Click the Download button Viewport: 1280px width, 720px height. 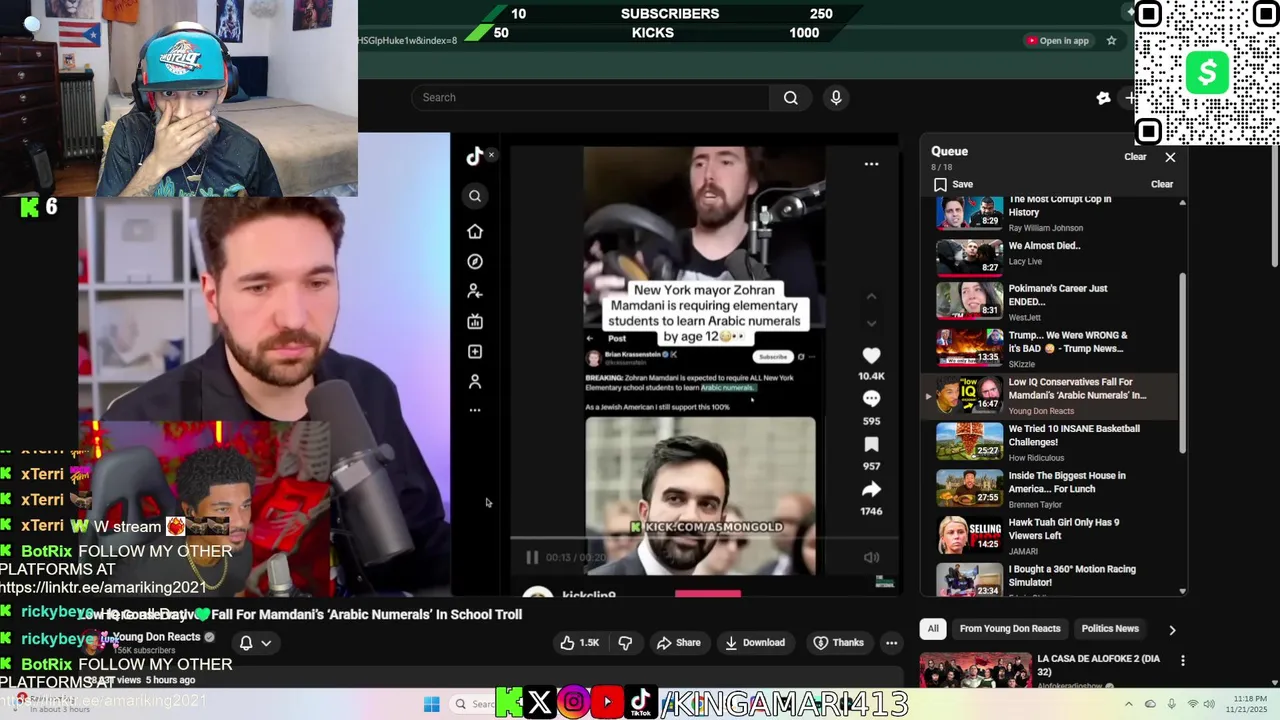pyautogui.click(x=755, y=643)
